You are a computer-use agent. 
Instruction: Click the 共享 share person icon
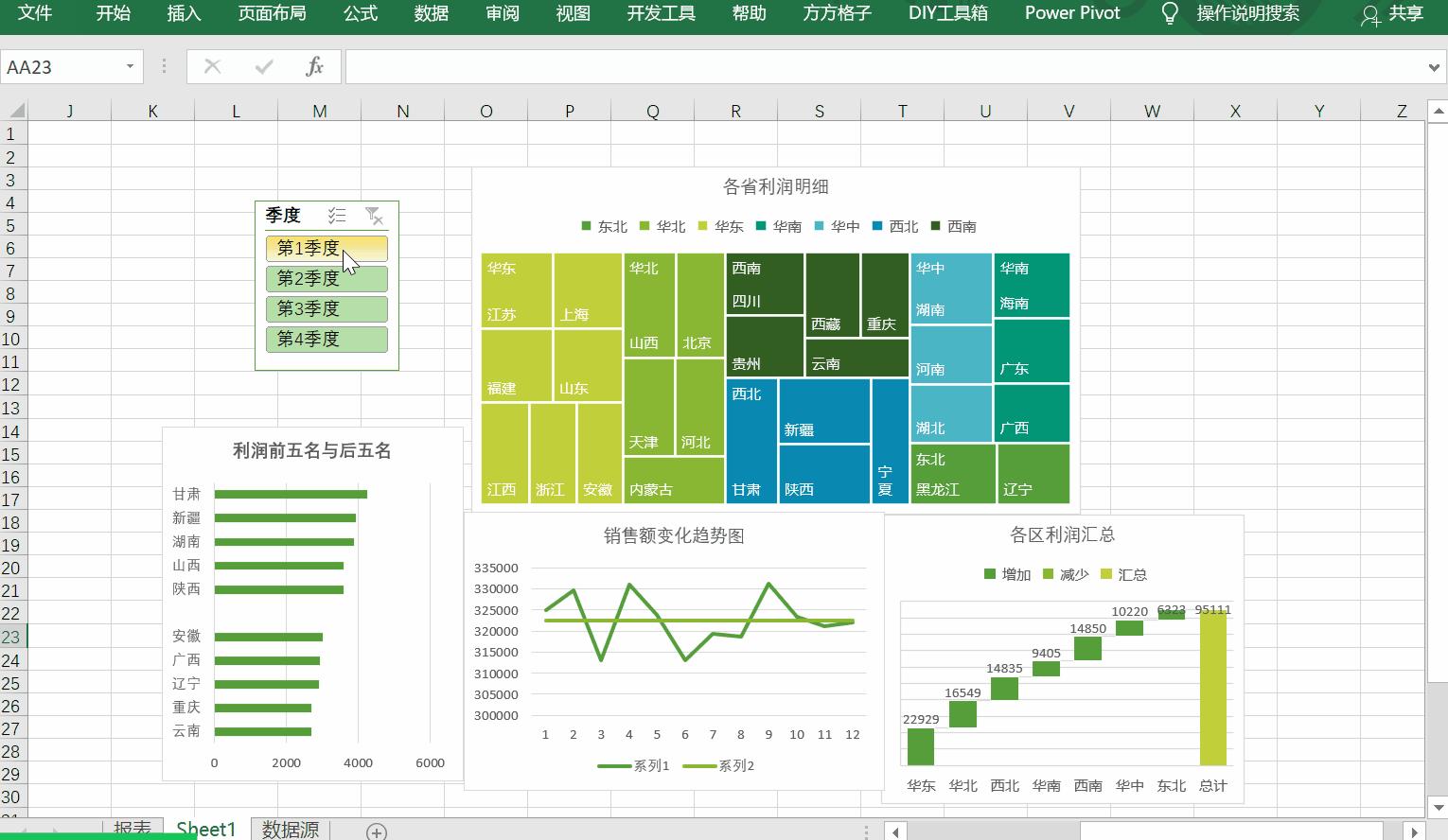[x=1370, y=14]
